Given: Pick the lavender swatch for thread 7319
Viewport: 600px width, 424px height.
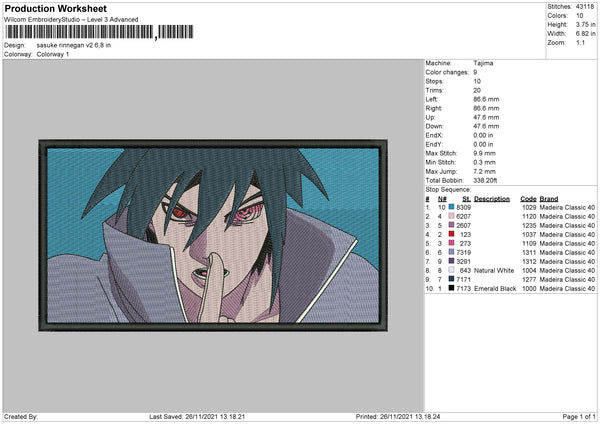Looking at the screenshot, I should click(451, 252).
